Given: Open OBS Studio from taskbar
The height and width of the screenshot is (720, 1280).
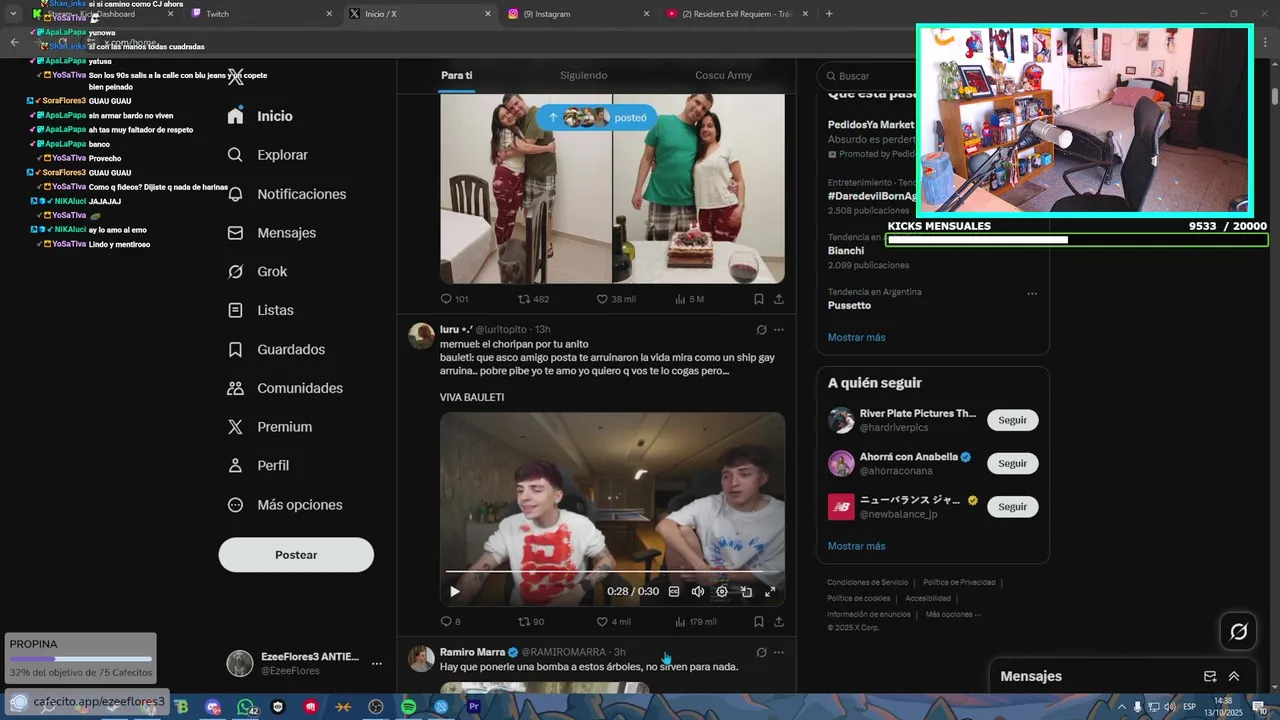Looking at the screenshot, I should point(376,707).
